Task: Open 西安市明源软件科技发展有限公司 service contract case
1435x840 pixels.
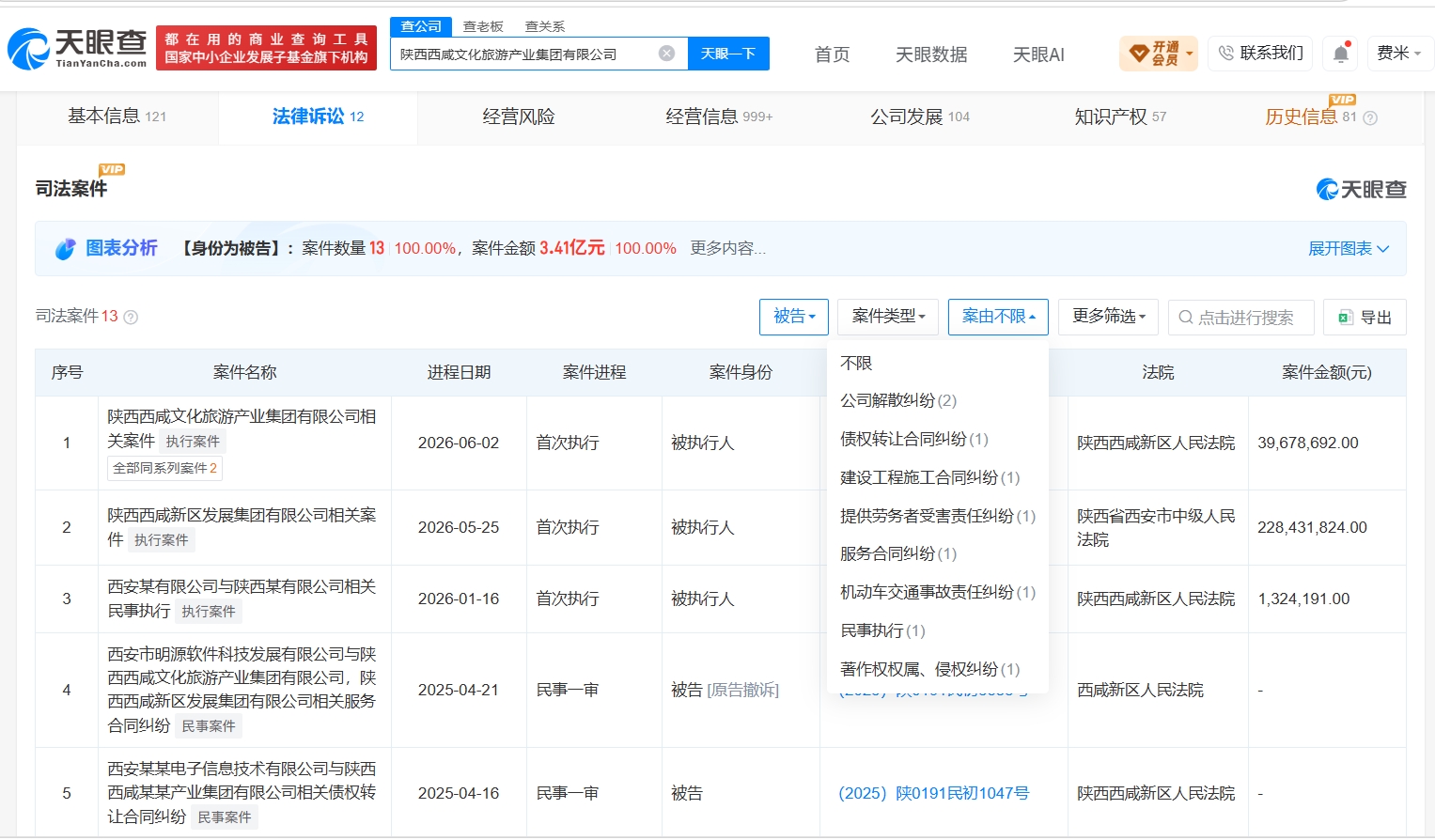Action: (x=242, y=690)
